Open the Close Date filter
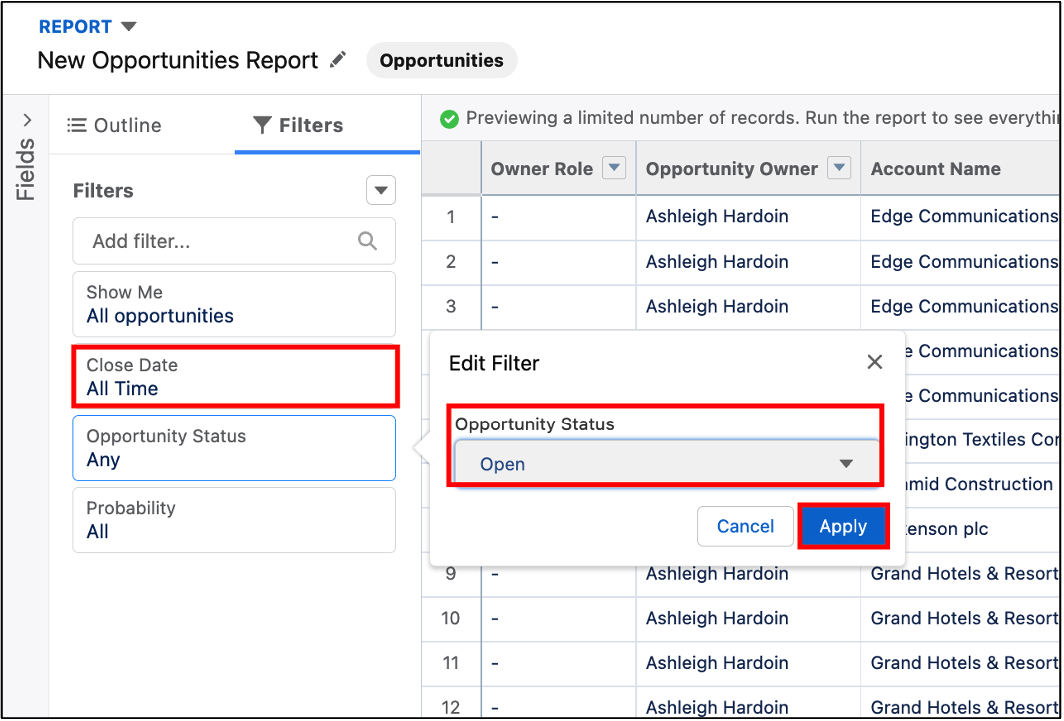This screenshot has height=721, width=1064. point(234,376)
